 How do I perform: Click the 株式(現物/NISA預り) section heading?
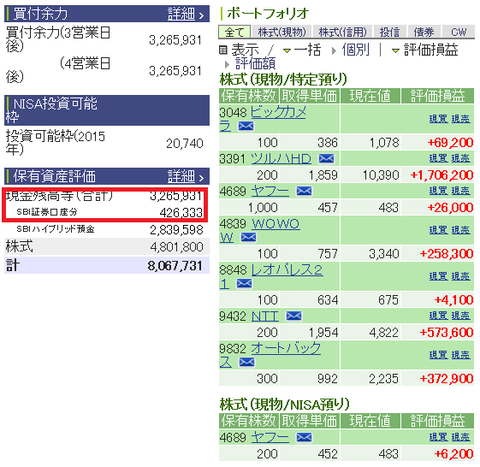284,405
